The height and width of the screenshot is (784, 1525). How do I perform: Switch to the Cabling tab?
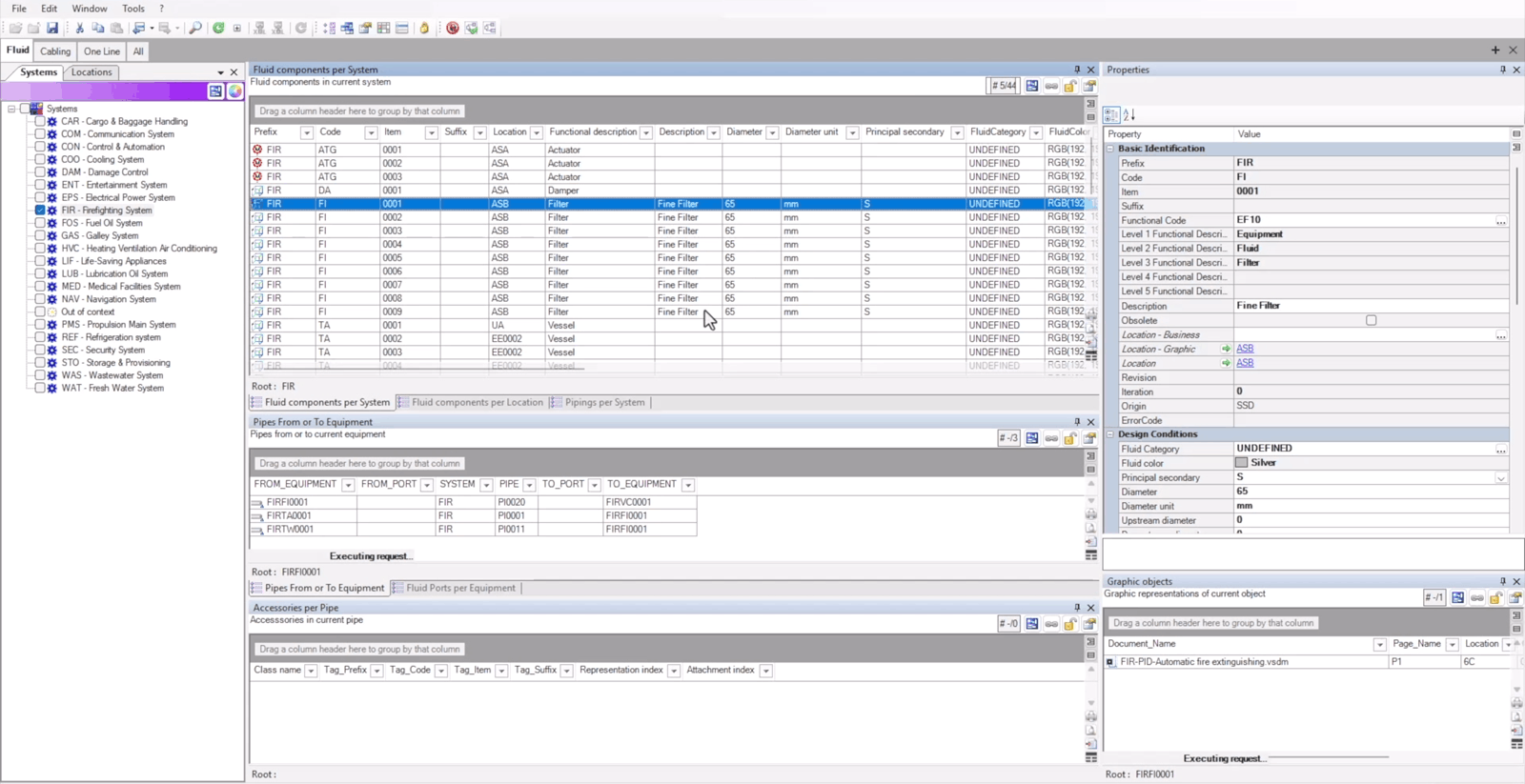tap(55, 51)
